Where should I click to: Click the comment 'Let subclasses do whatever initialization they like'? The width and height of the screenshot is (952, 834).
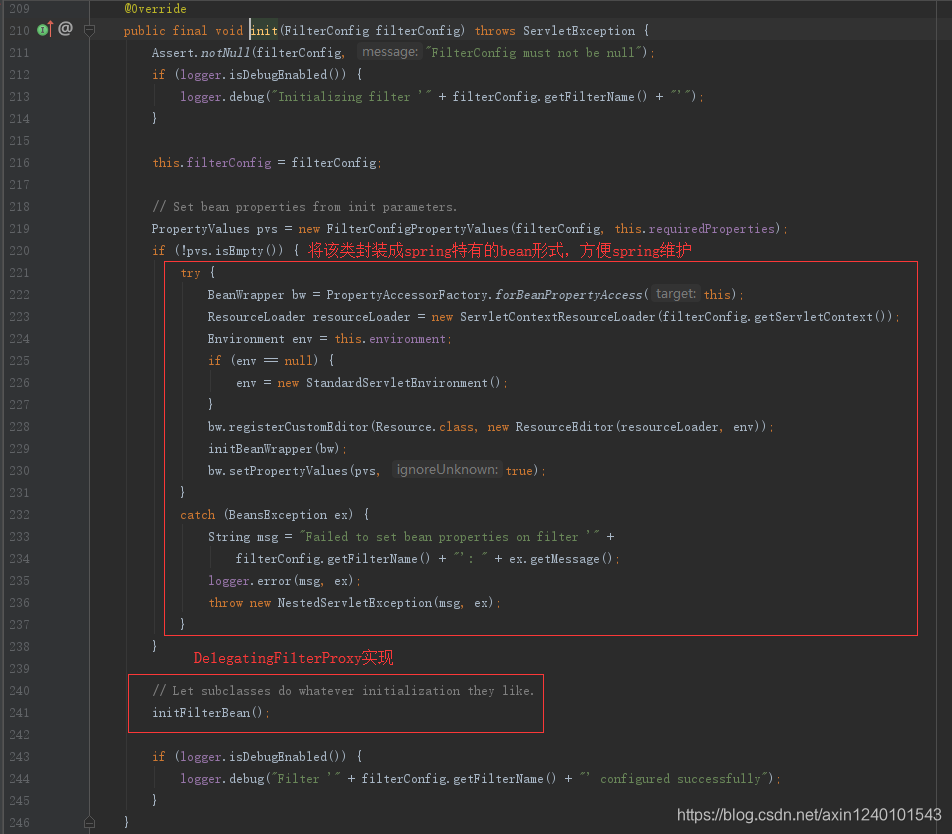[343, 691]
